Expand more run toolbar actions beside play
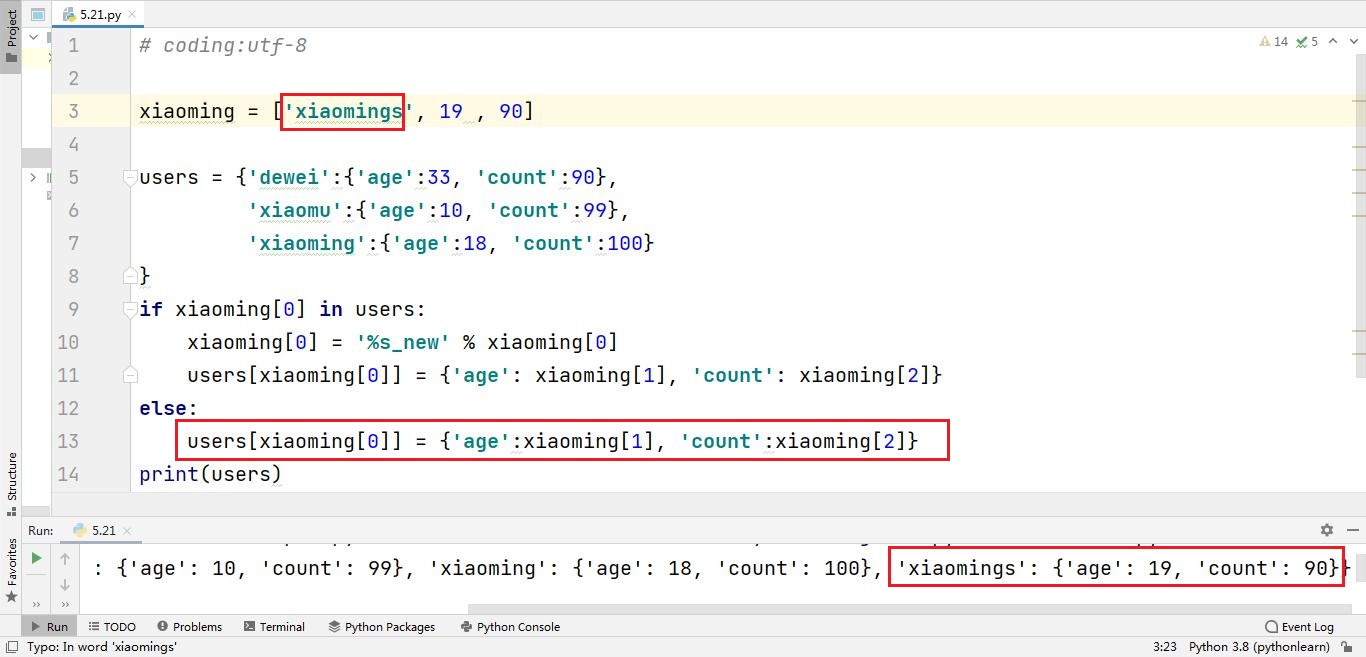 point(37,603)
